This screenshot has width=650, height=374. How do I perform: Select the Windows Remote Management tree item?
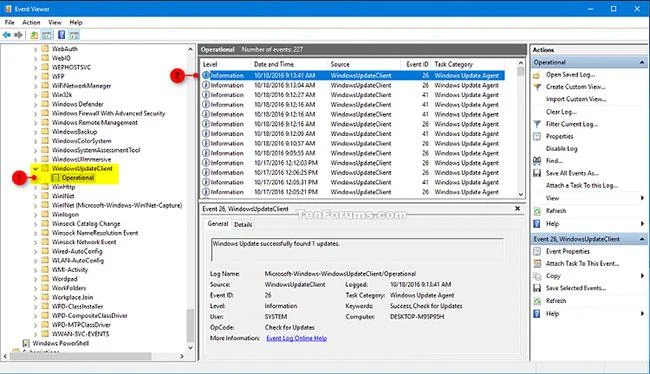95,123
